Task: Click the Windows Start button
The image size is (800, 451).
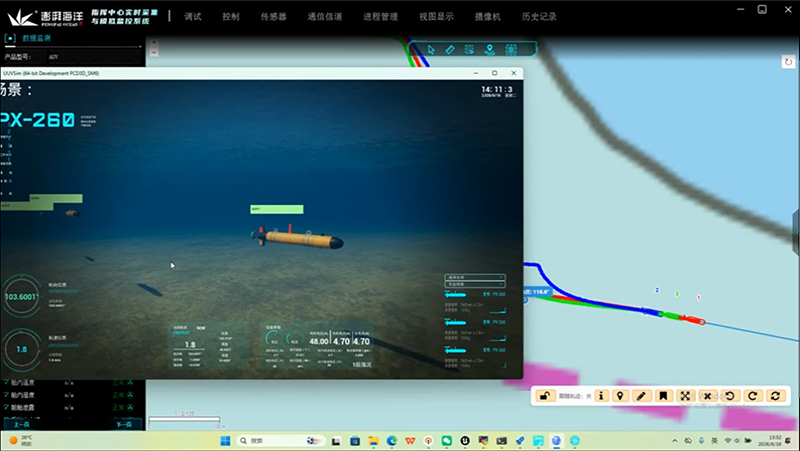Action: [225, 441]
